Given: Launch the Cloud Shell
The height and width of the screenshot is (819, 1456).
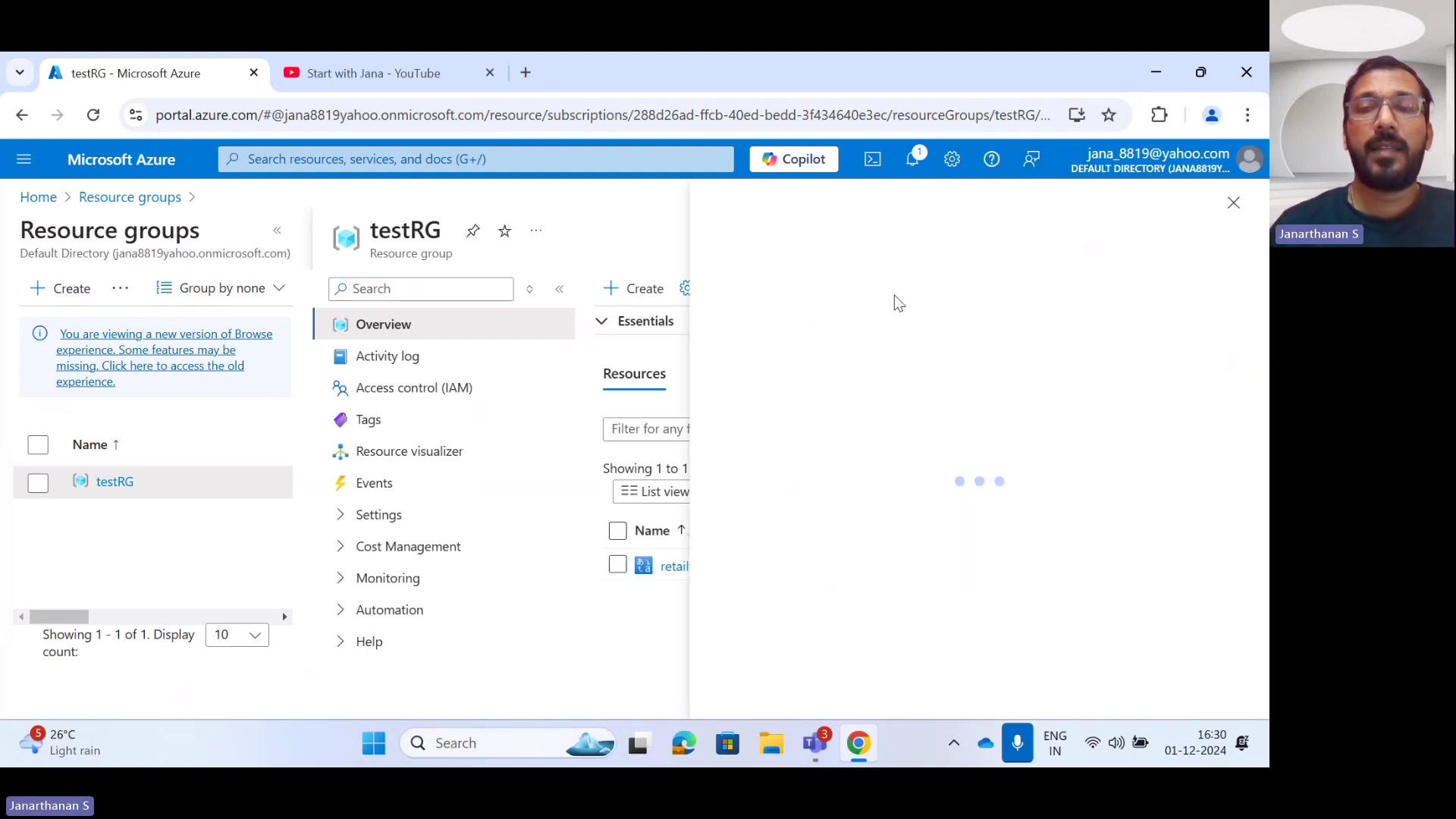Looking at the screenshot, I should 872,159.
